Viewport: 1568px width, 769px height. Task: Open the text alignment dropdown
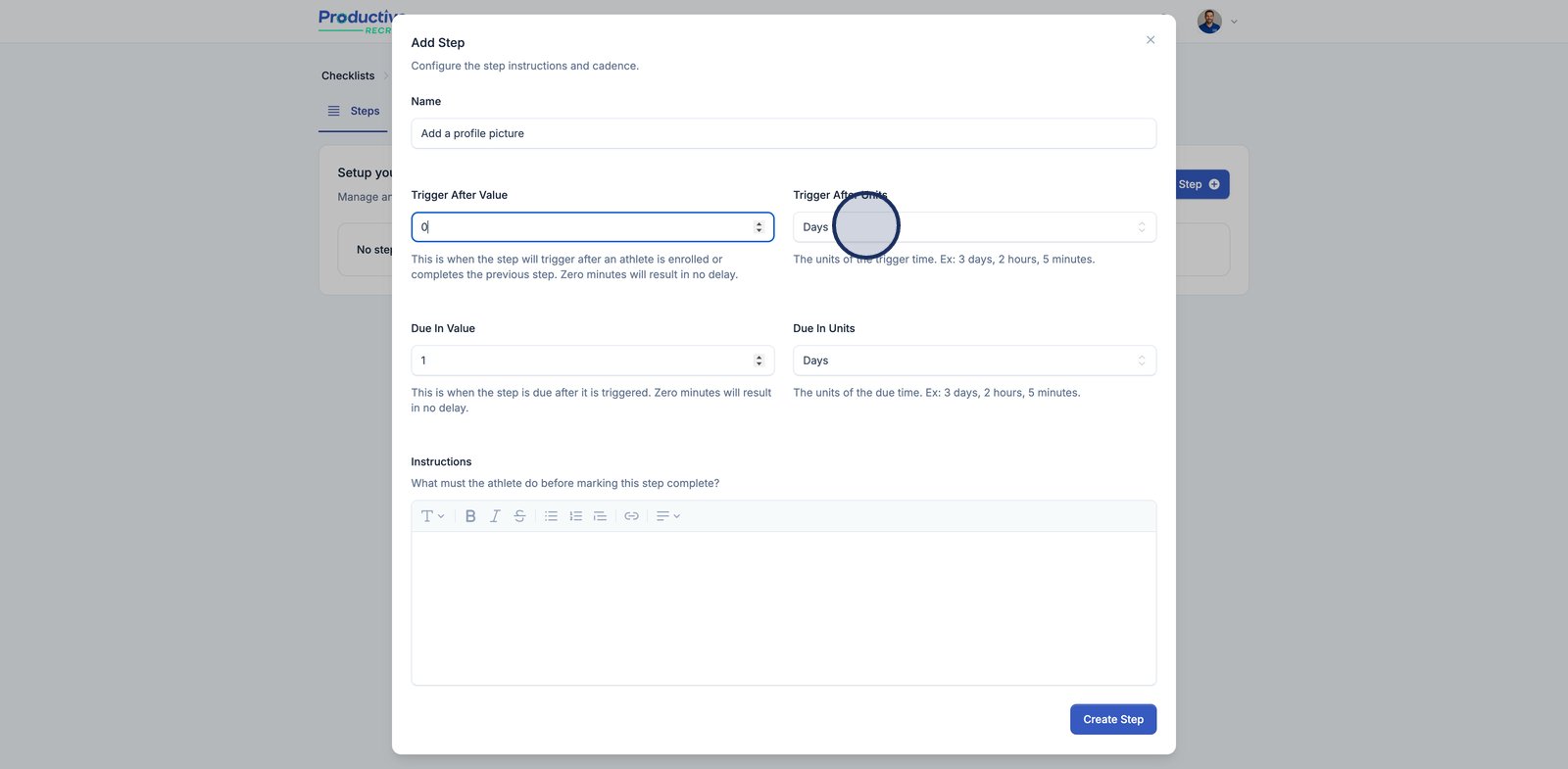[667, 516]
